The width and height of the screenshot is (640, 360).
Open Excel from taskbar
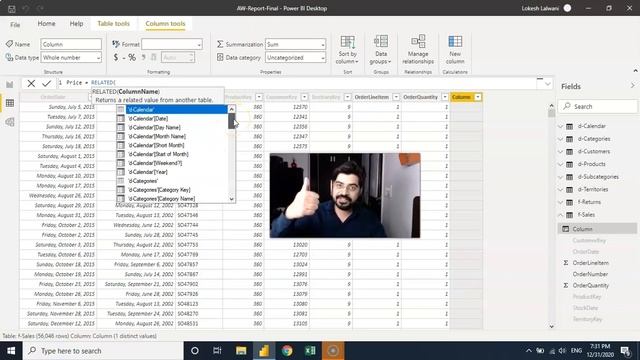(310, 351)
